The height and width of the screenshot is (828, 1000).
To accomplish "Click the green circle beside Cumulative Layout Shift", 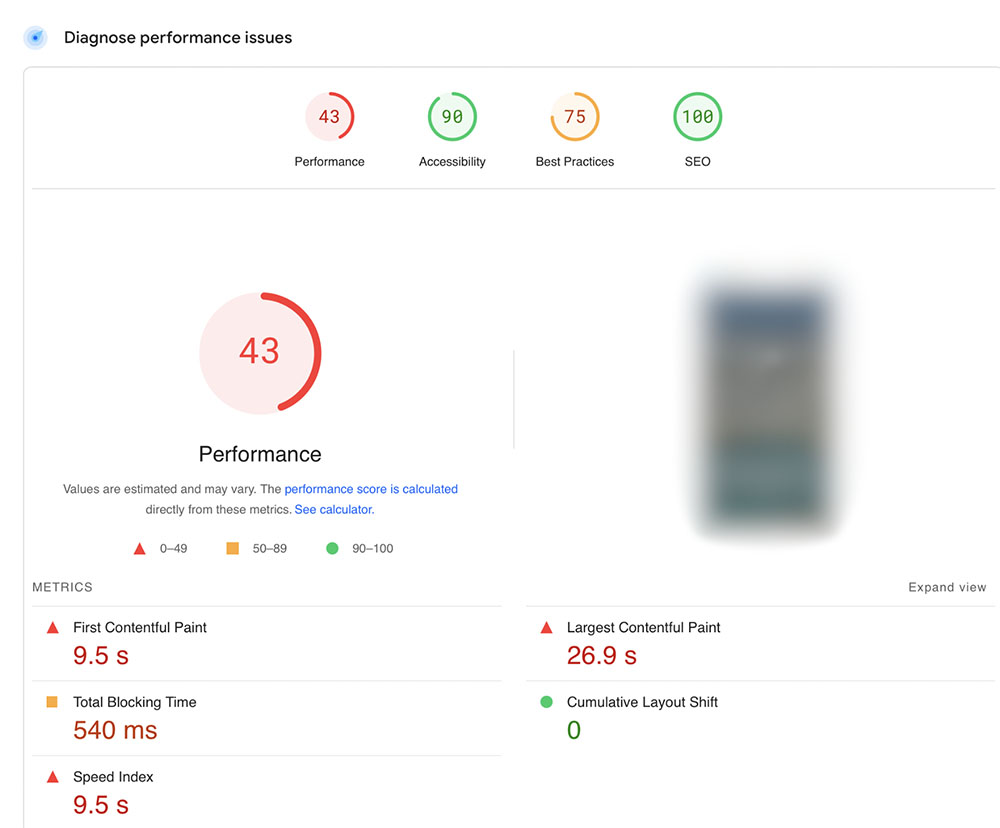I will click(x=546, y=702).
